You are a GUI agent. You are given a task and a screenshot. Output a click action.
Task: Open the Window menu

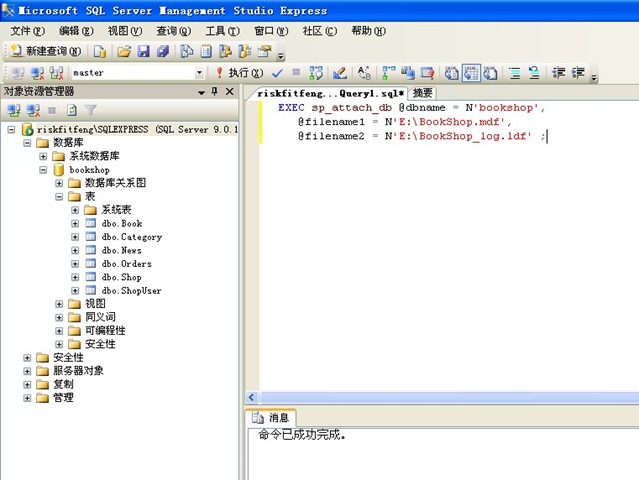tap(271, 31)
